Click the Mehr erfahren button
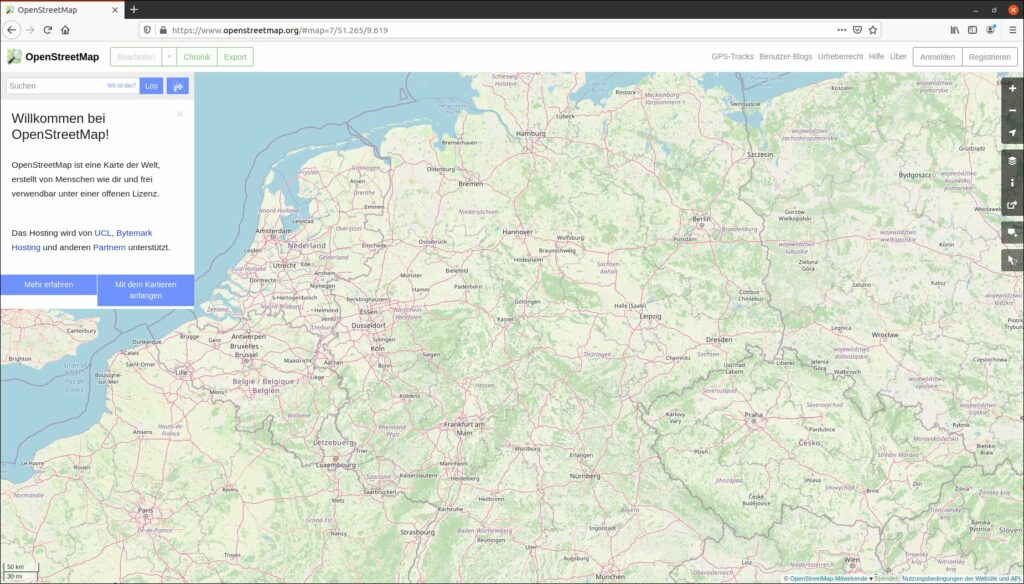Image resolution: width=1024 pixels, height=584 pixels. click(x=48, y=285)
